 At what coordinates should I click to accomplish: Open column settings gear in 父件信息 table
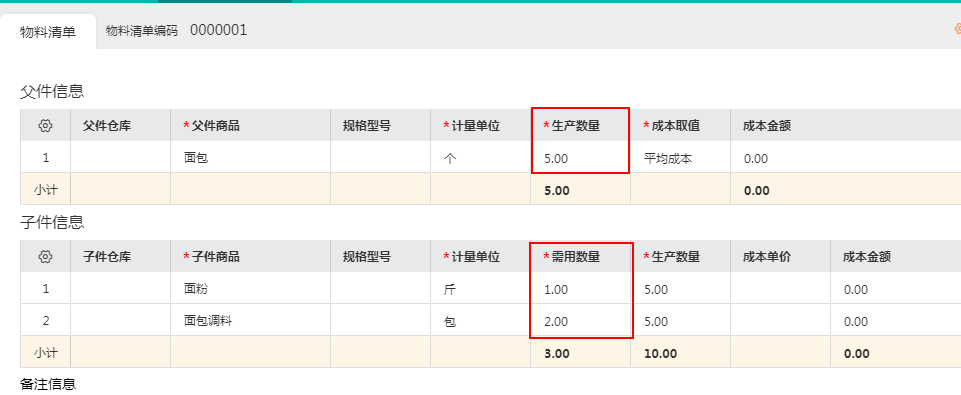pos(45,126)
